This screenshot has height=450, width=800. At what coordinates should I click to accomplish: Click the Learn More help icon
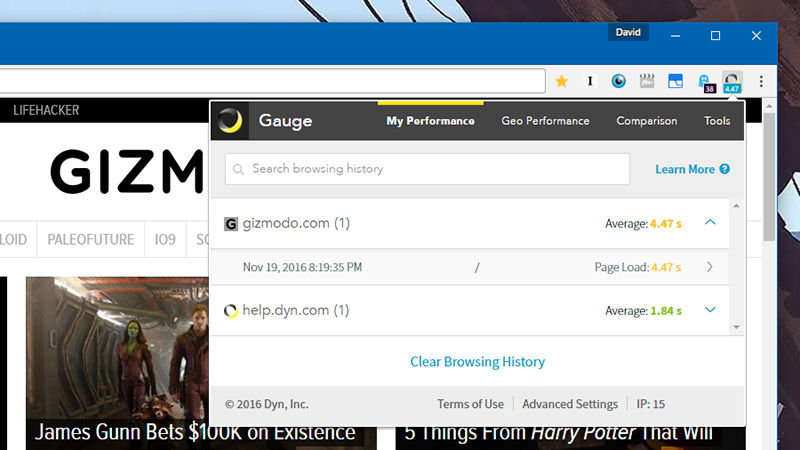[x=724, y=169]
